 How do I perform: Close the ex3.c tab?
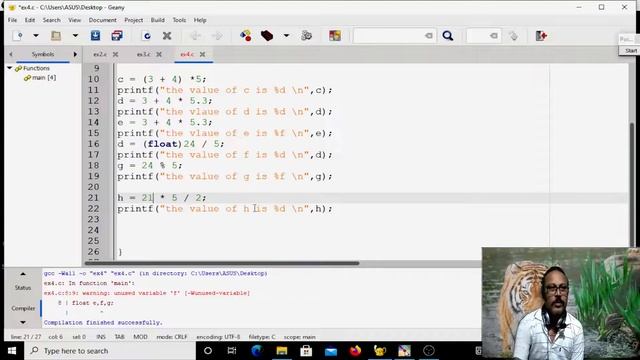click(159, 54)
